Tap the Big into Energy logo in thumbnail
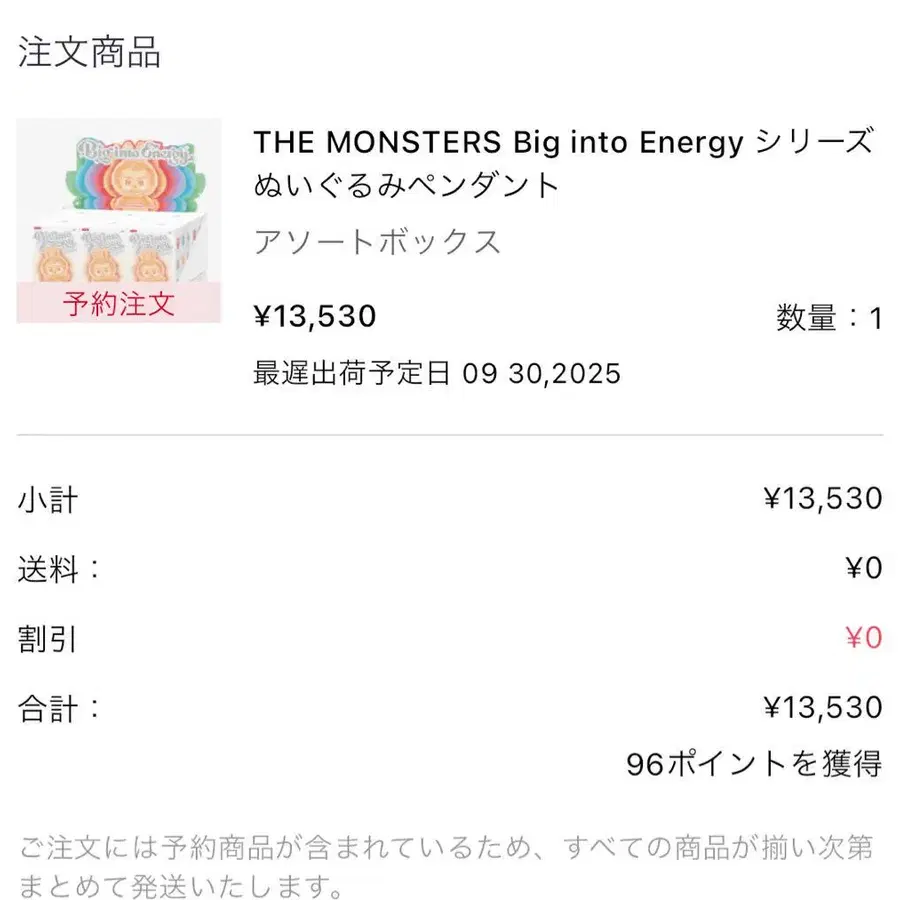The width and height of the screenshot is (900, 900). [135, 150]
